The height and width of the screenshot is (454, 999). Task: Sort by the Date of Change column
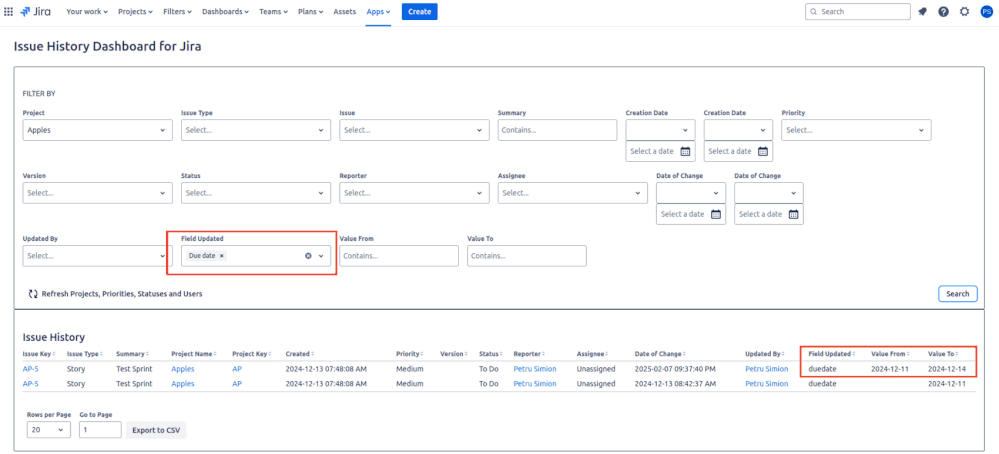click(660, 353)
